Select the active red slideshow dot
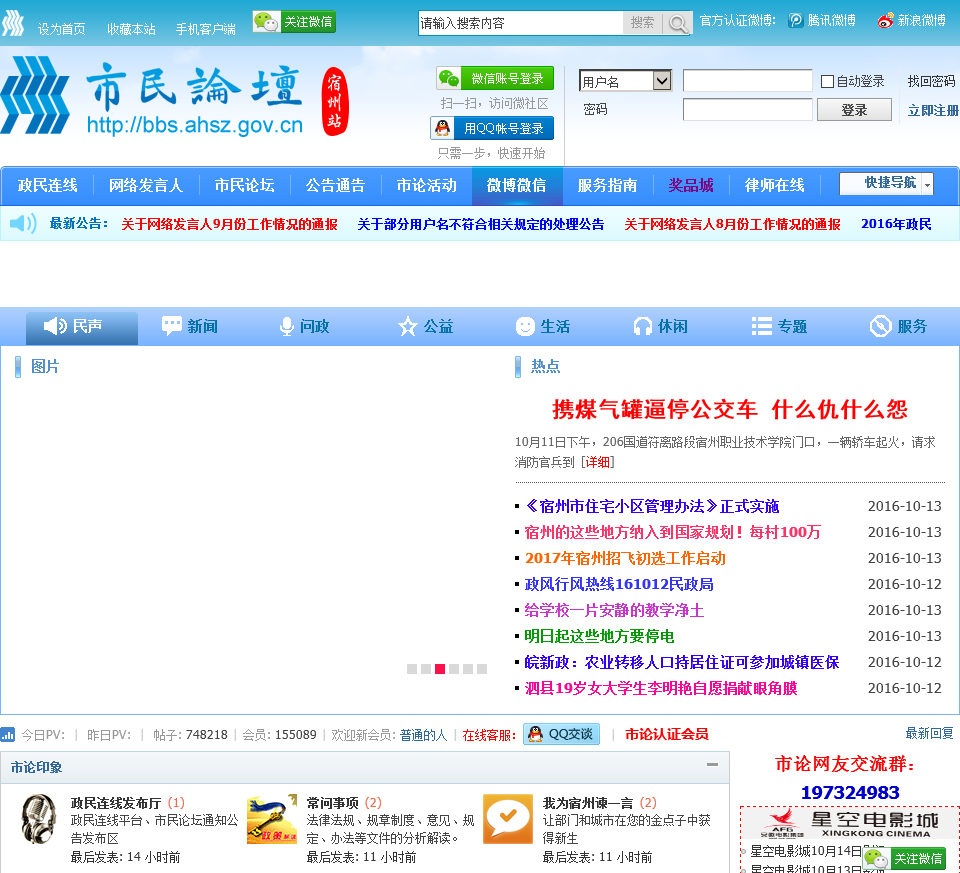Screen dimensions: 960x873 [x=440, y=669]
